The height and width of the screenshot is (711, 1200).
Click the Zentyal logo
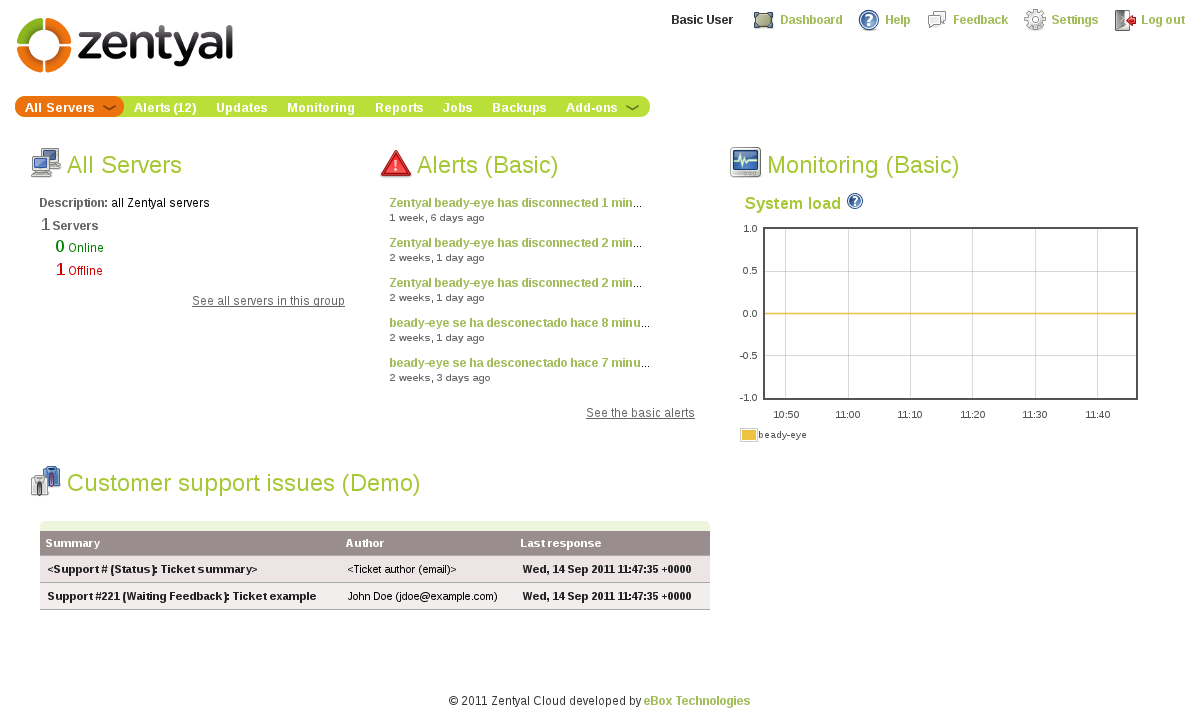125,45
